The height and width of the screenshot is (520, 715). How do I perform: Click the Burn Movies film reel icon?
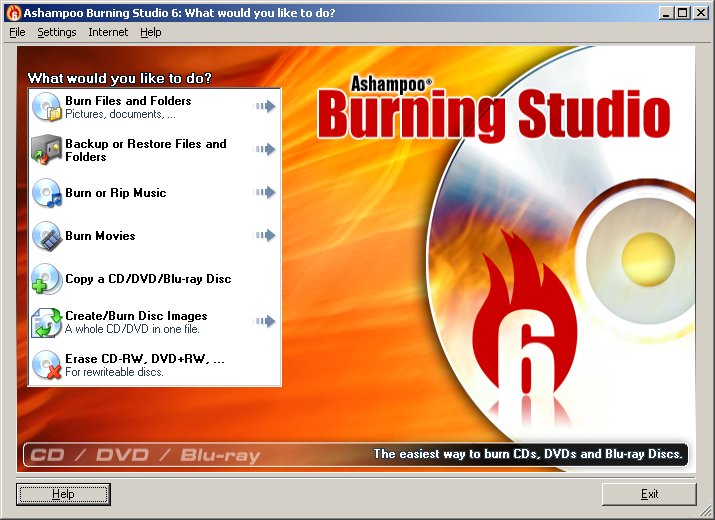click(x=47, y=236)
